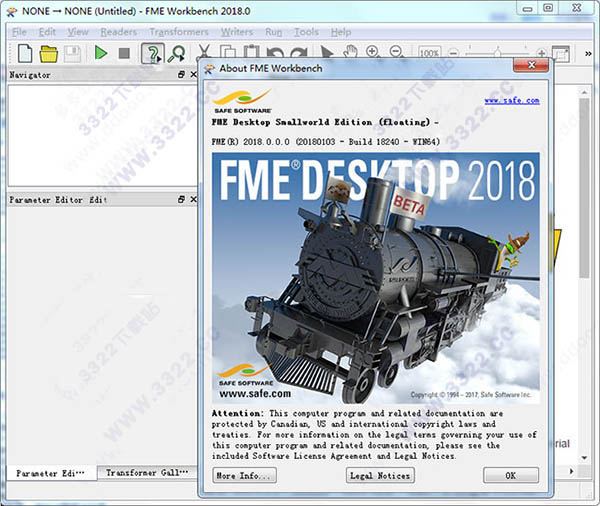Viewport: 600px width, 506px height.
Task: Run the translation with the green play icon
Action: click(101, 53)
